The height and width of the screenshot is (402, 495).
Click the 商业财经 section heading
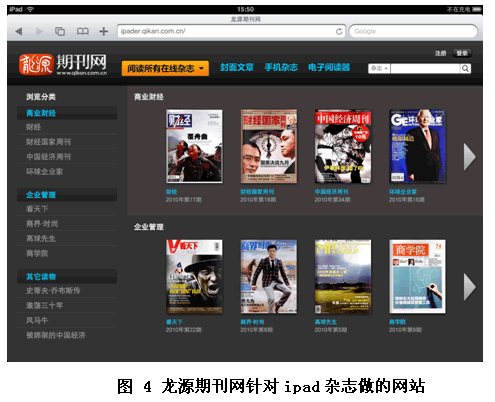pyautogui.click(x=149, y=97)
